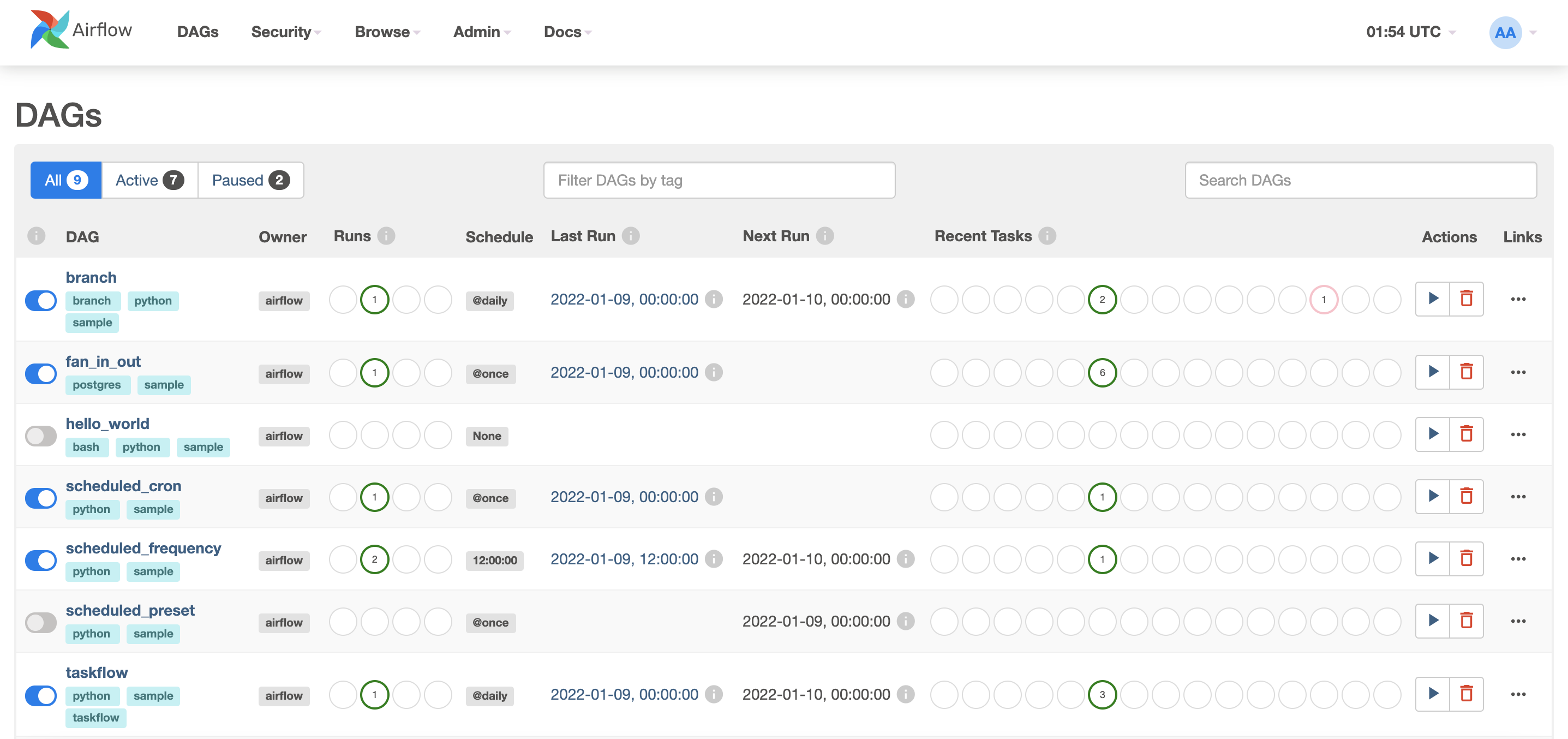Pause the branch DAG toggle
This screenshot has width=1568, height=739.
[41, 301]
